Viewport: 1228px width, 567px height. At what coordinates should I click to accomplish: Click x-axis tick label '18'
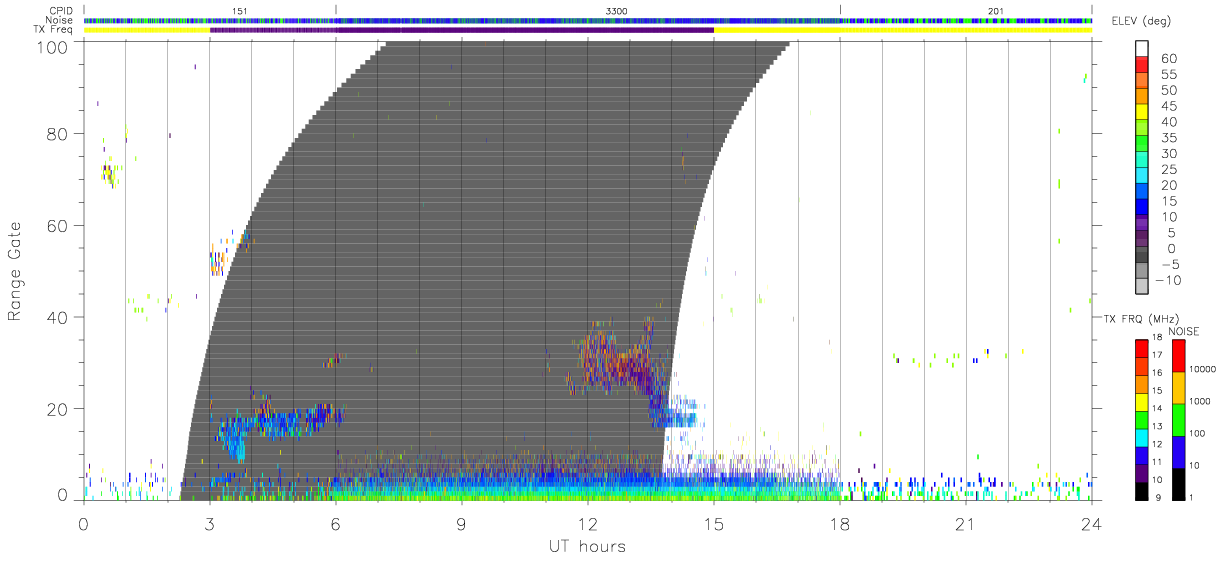(x=840, y=525)
